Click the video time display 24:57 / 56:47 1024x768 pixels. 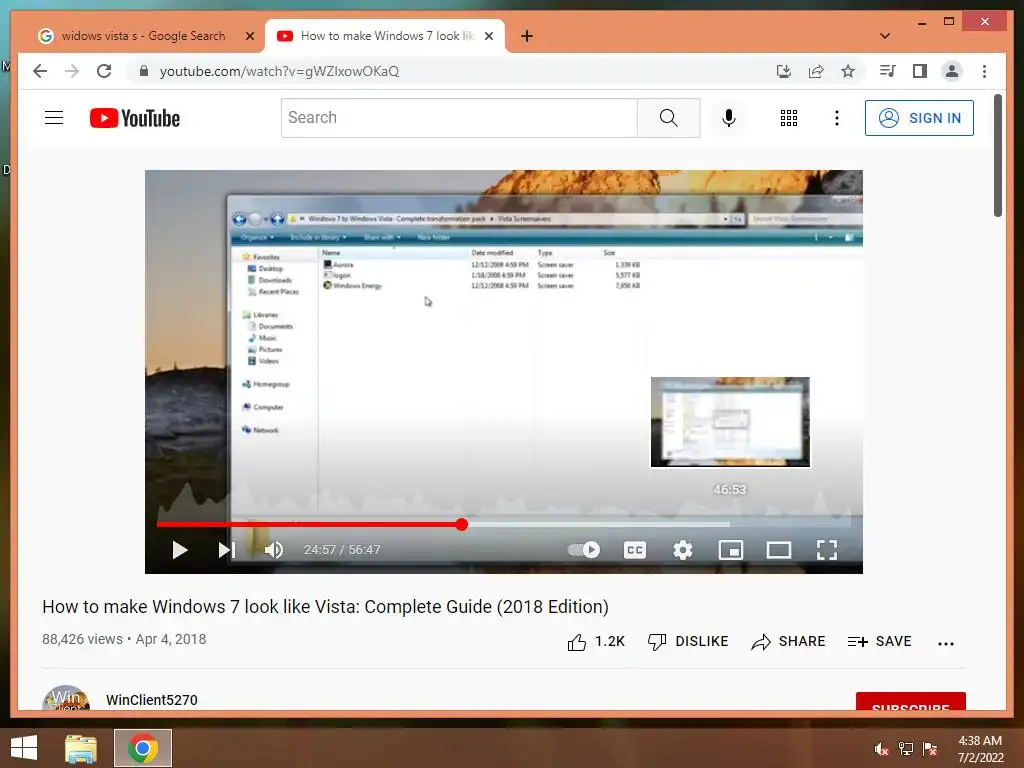pyautogui.click(x=342, y=550)
